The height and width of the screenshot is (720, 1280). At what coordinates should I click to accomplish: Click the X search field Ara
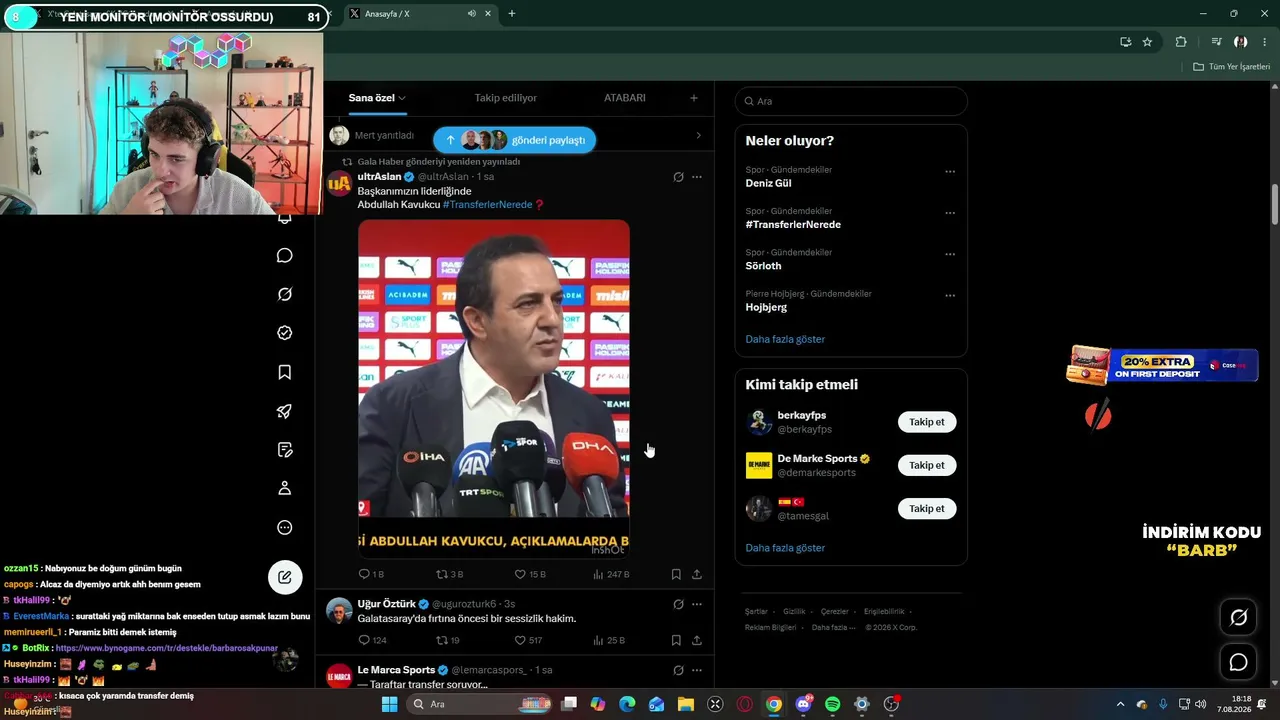[851, 101]
